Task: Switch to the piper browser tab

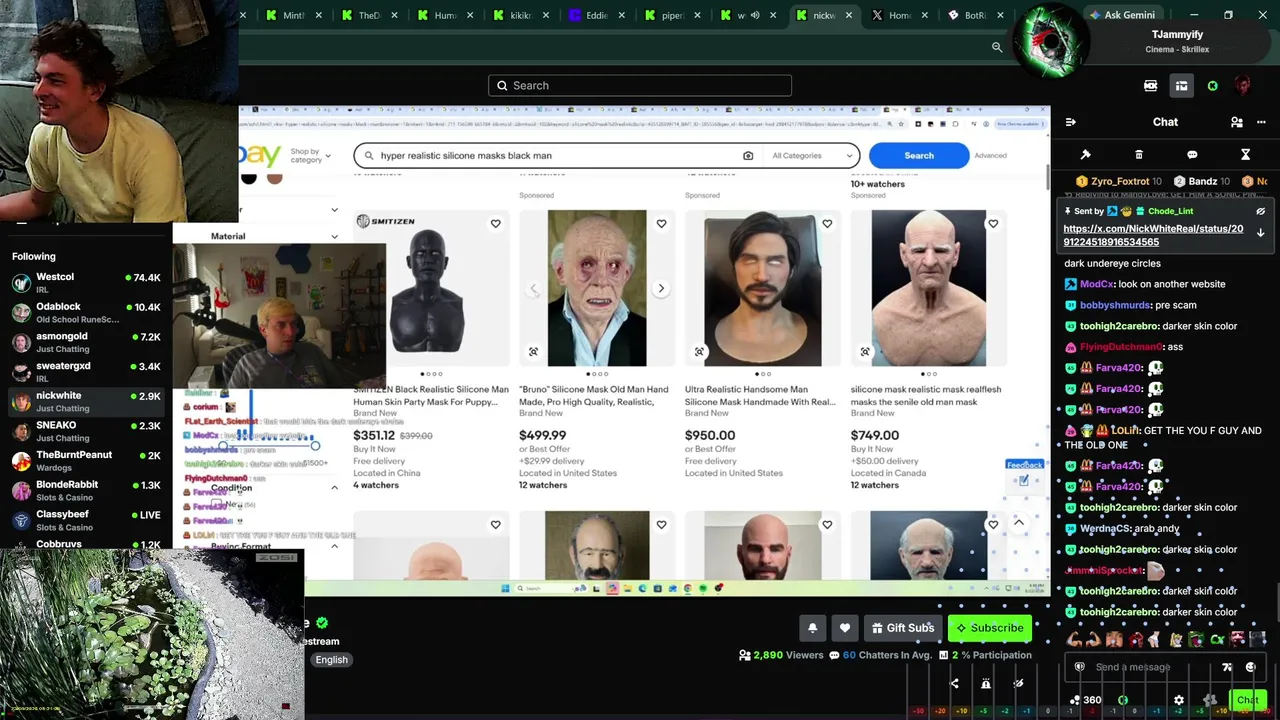Action: pyautogui.click(x=673, y=15)
